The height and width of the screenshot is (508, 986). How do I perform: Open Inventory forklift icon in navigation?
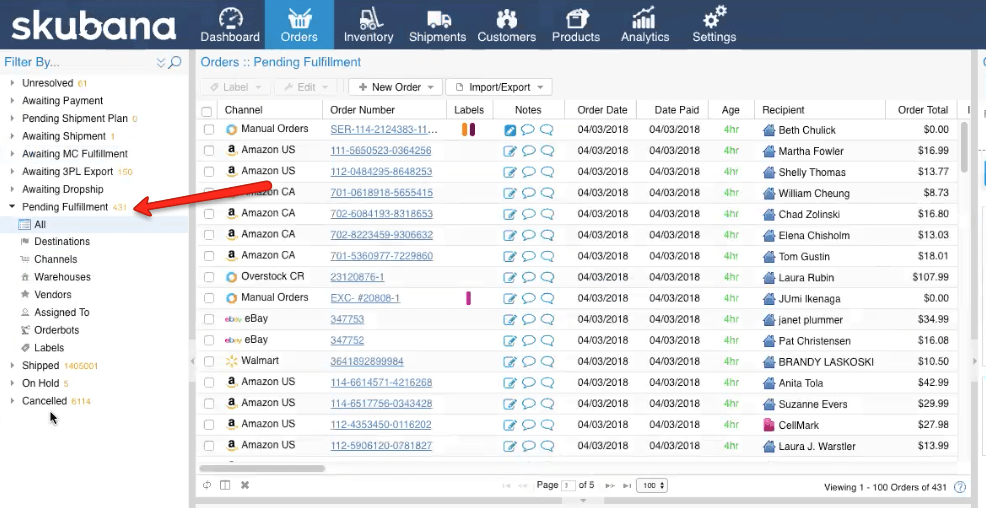coord(371,18)
